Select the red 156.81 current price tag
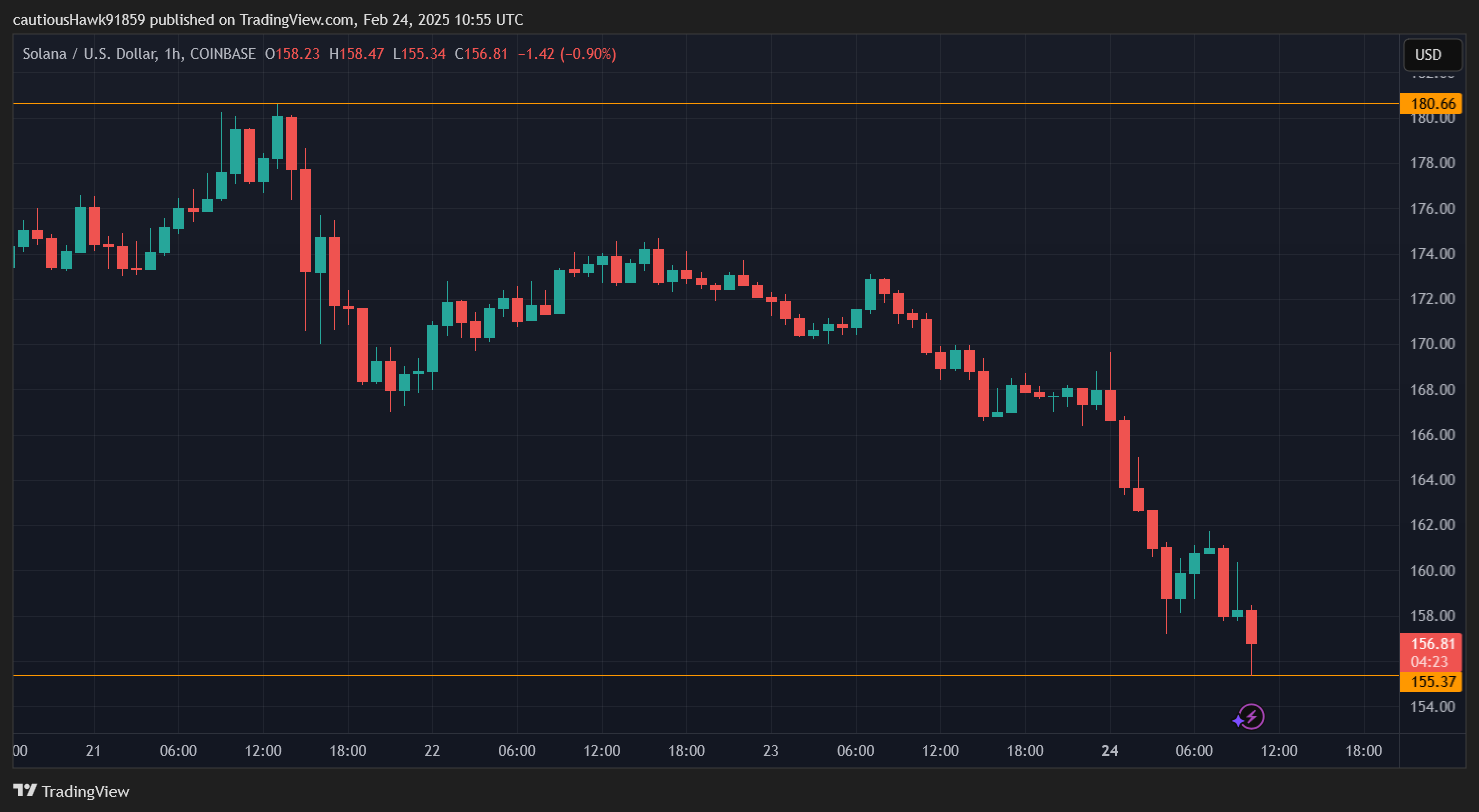This screenshot has height=812, width=1479. click(1432, 644)
